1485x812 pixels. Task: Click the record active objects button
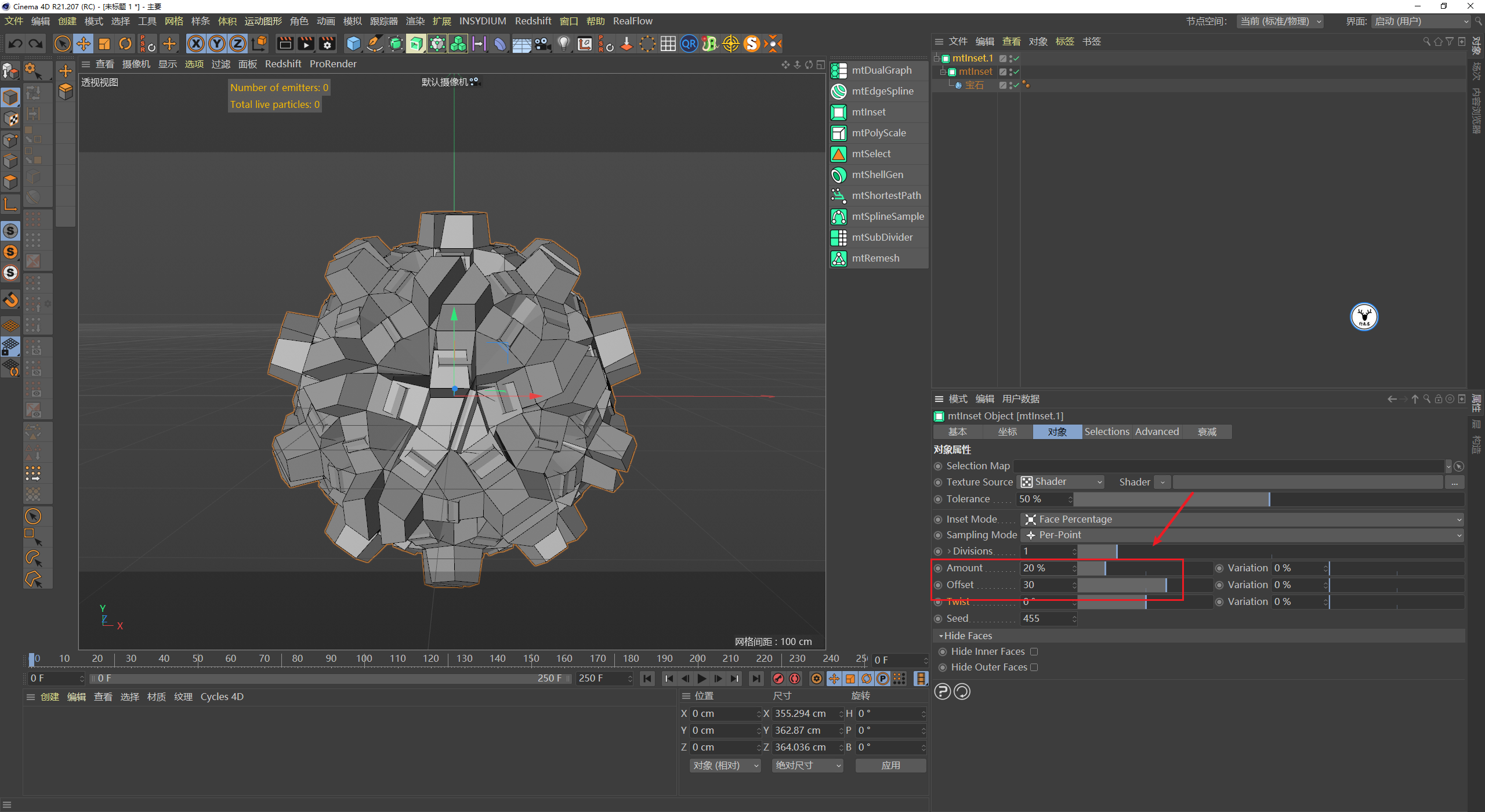pyautogui.click(x=778, y=679)
